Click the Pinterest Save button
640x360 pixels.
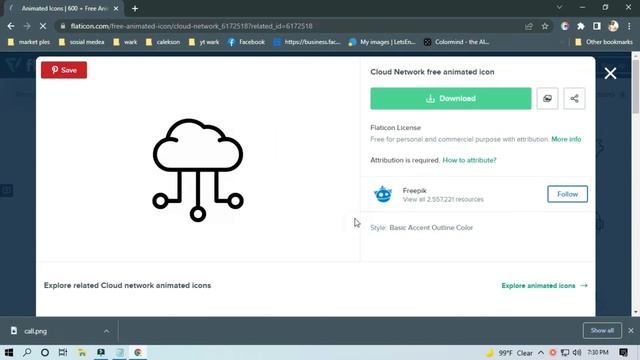64,70
